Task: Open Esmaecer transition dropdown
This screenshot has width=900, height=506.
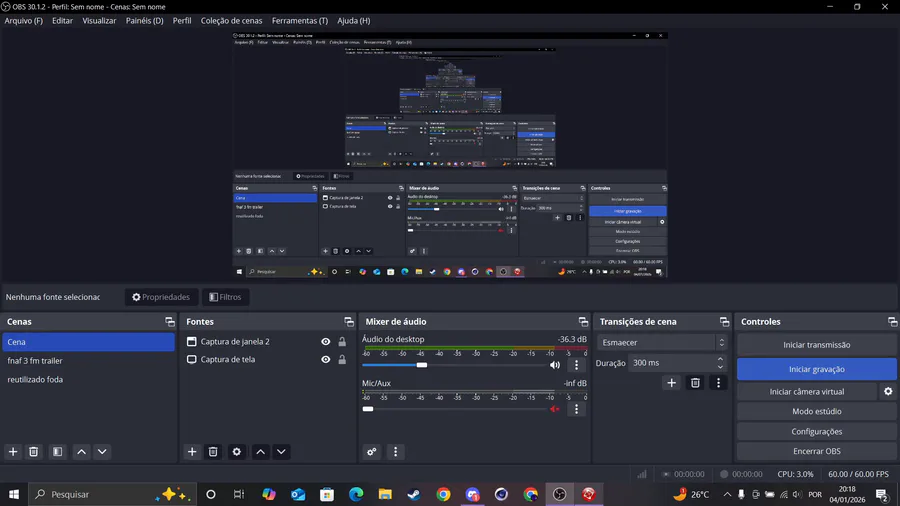Action: tap(663, 342)
